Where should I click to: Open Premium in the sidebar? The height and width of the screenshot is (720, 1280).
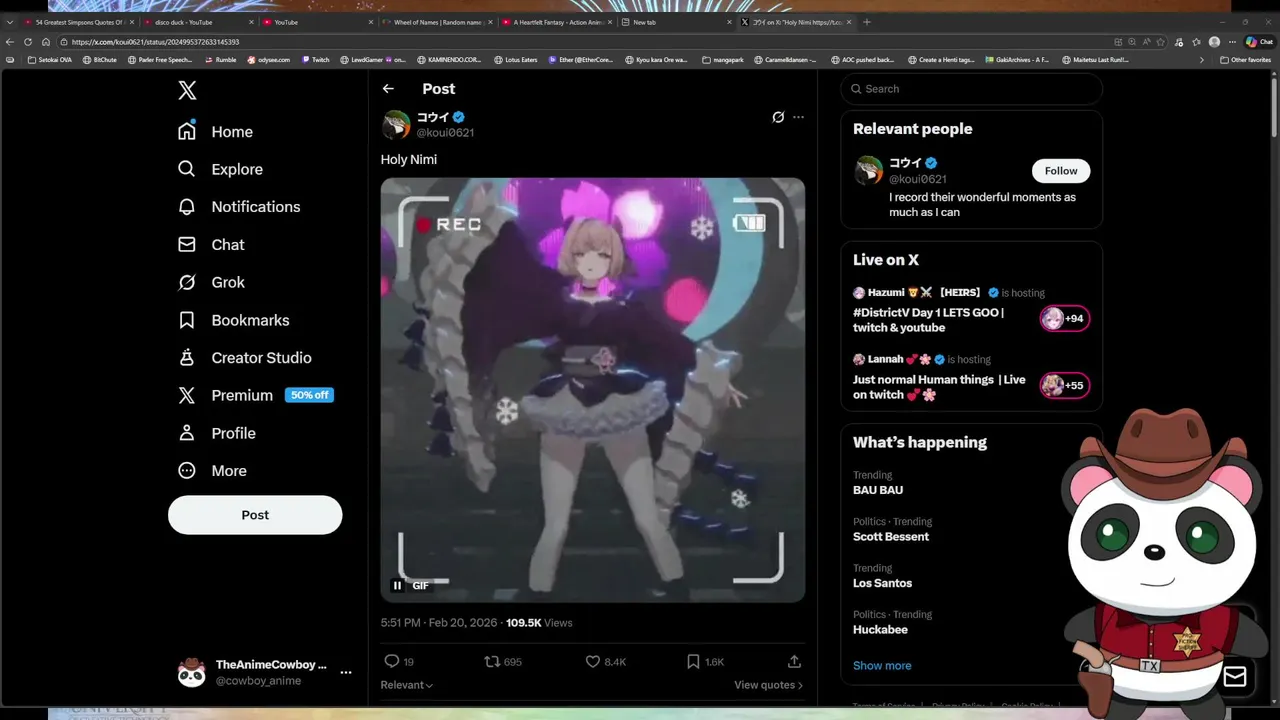255,395
